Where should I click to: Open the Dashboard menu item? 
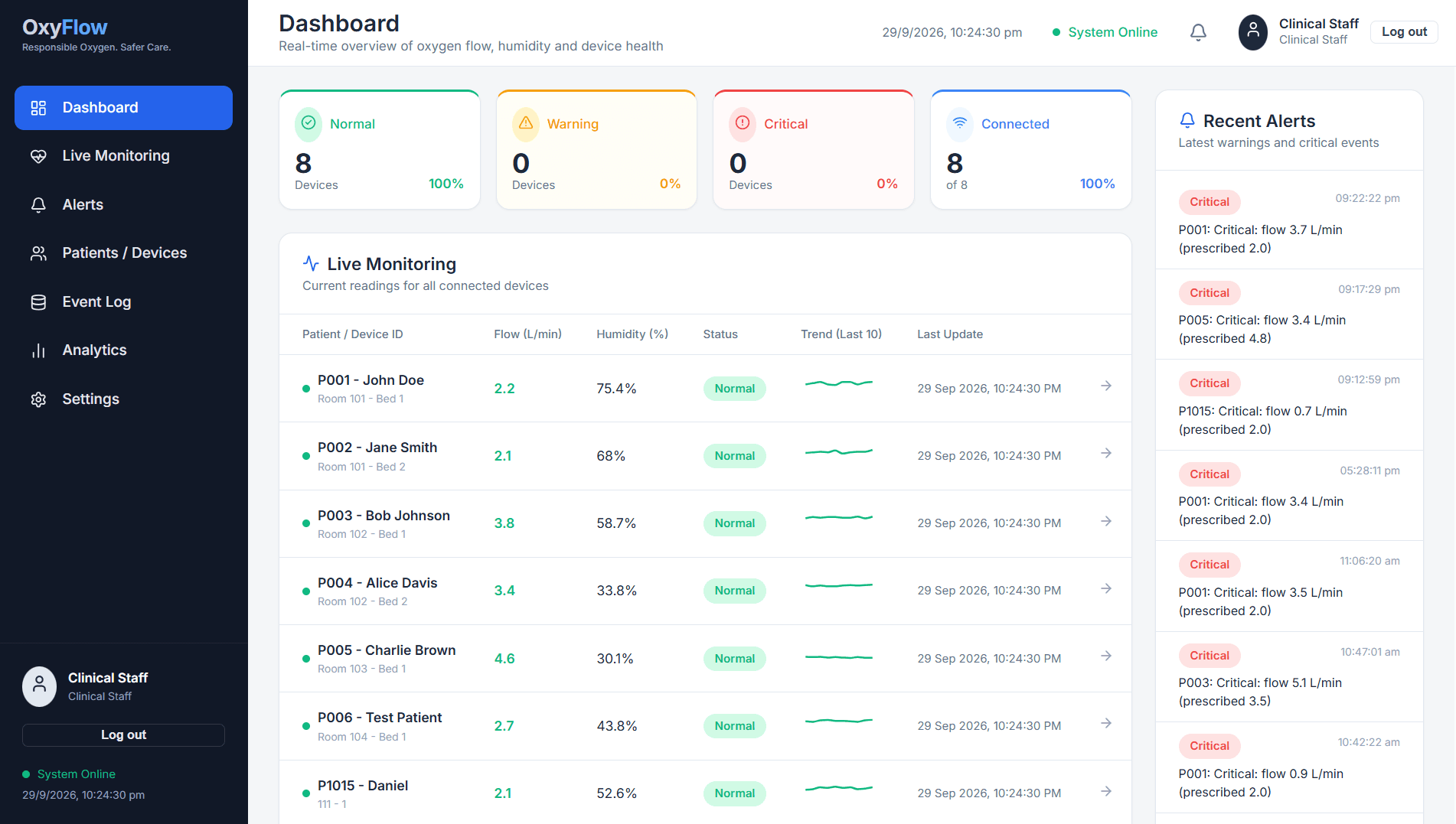(x=123, y=108)
